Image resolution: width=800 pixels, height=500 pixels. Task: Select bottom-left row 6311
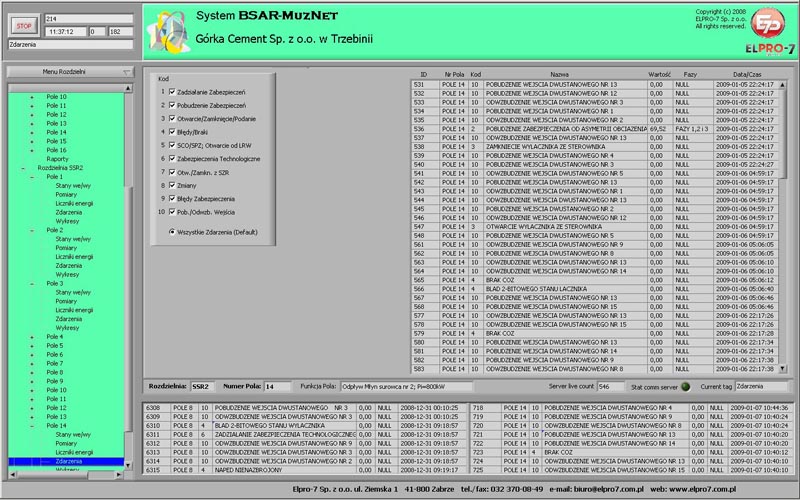306,435
